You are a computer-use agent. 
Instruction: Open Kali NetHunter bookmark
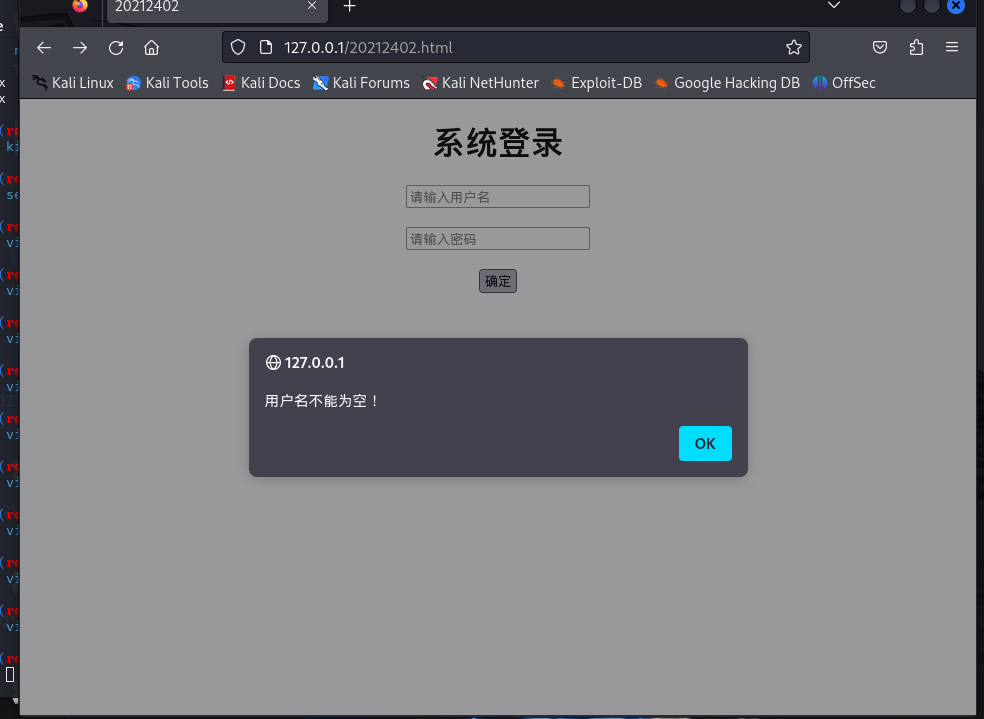480,83
